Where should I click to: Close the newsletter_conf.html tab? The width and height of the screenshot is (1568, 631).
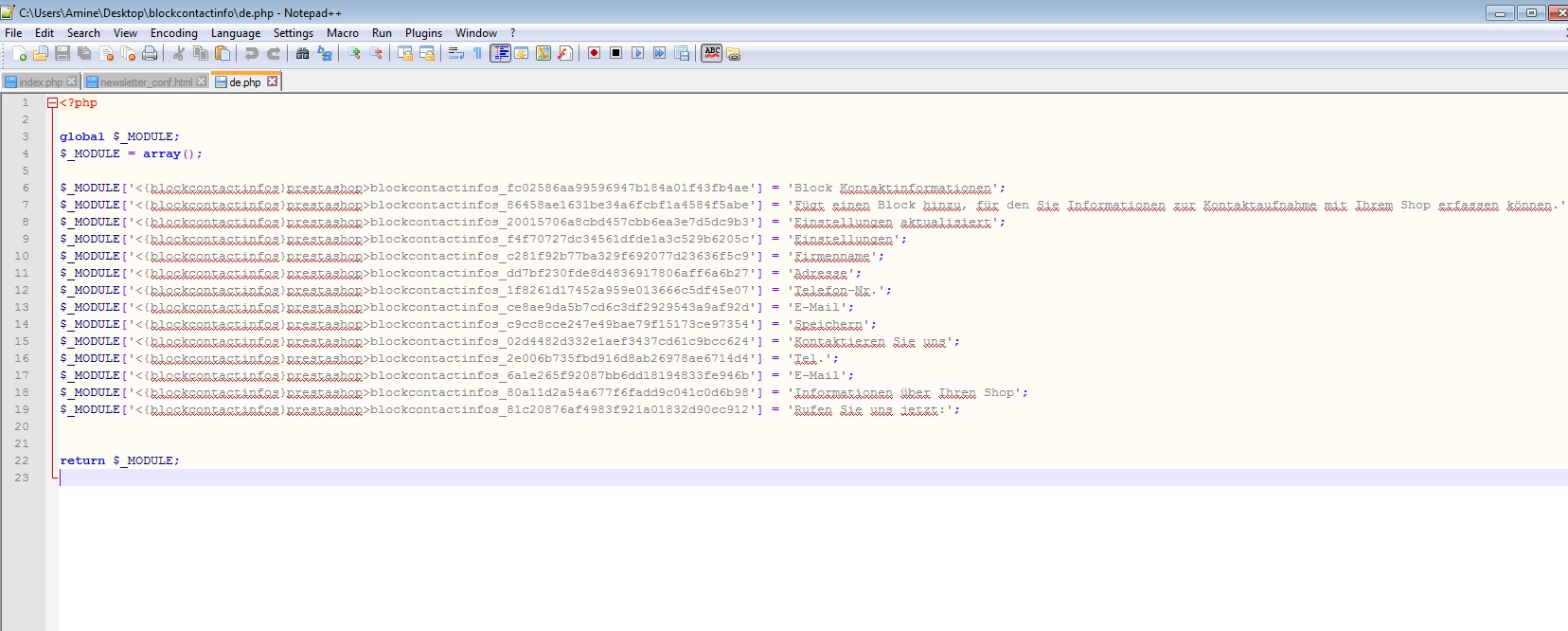201,81
